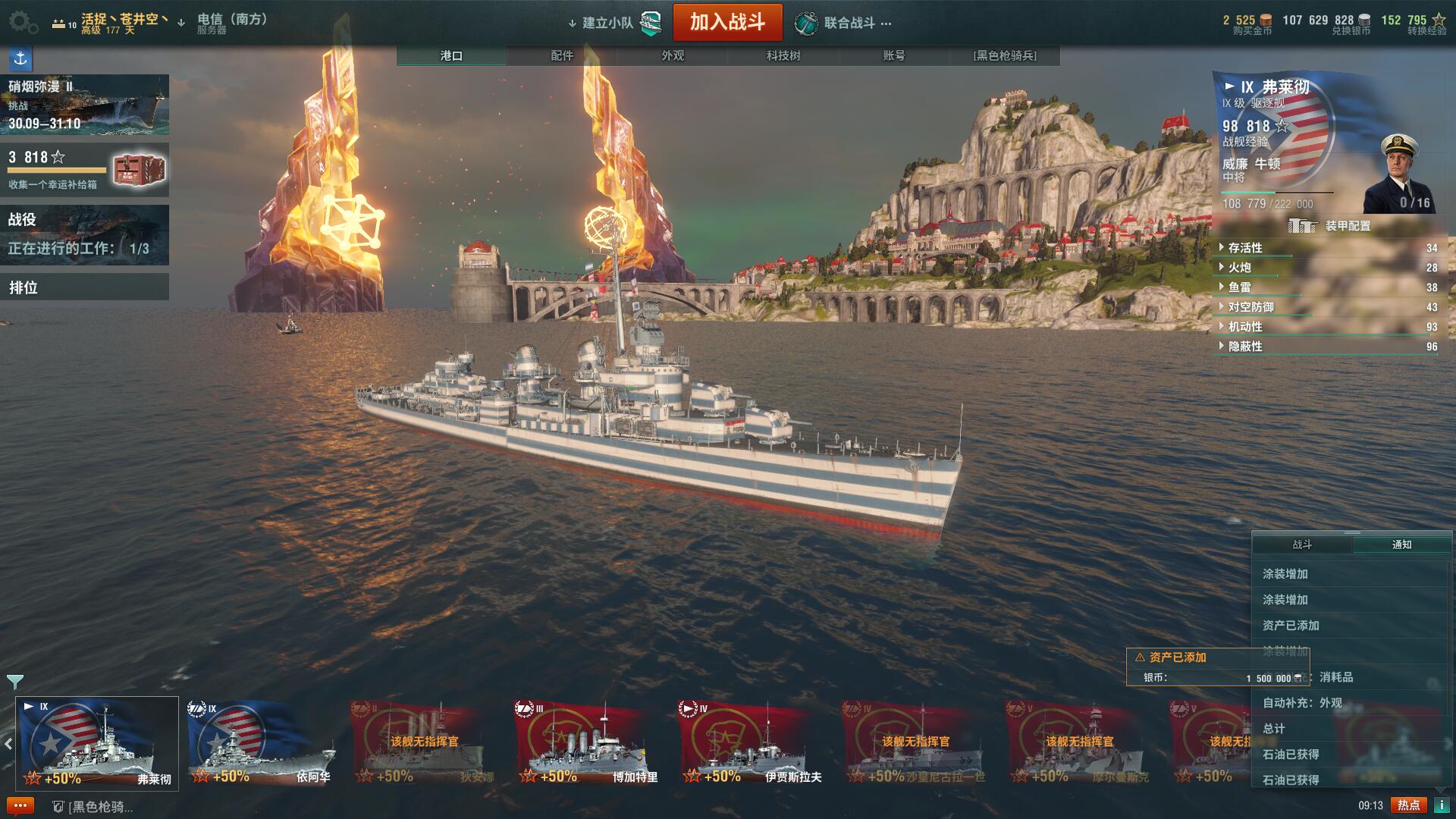Open the settings gear menu
Viewport: 1456px width, 819px height.
point(23,23)
